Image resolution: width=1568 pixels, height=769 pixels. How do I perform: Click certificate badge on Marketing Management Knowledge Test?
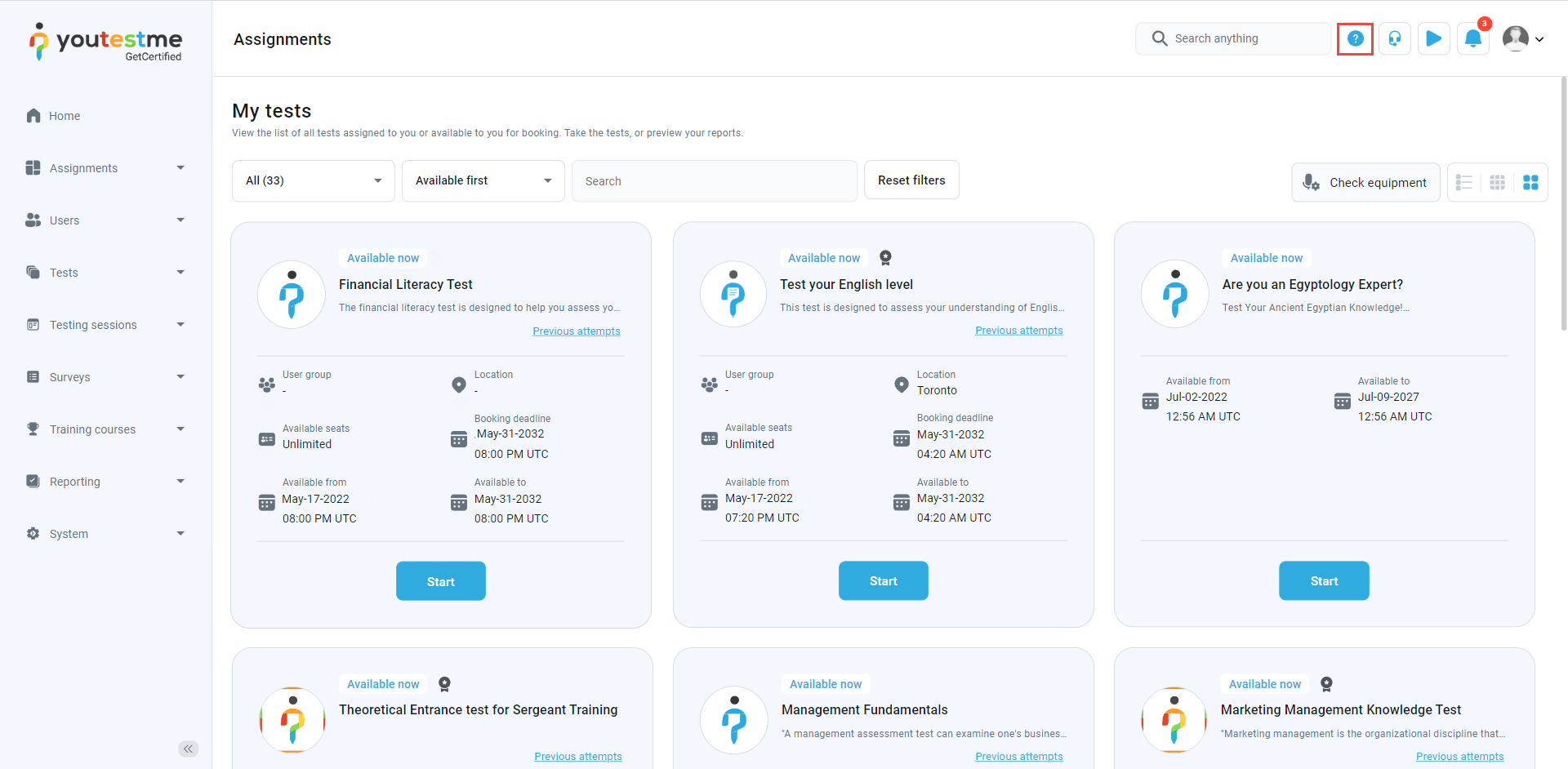pos(1326,684)
